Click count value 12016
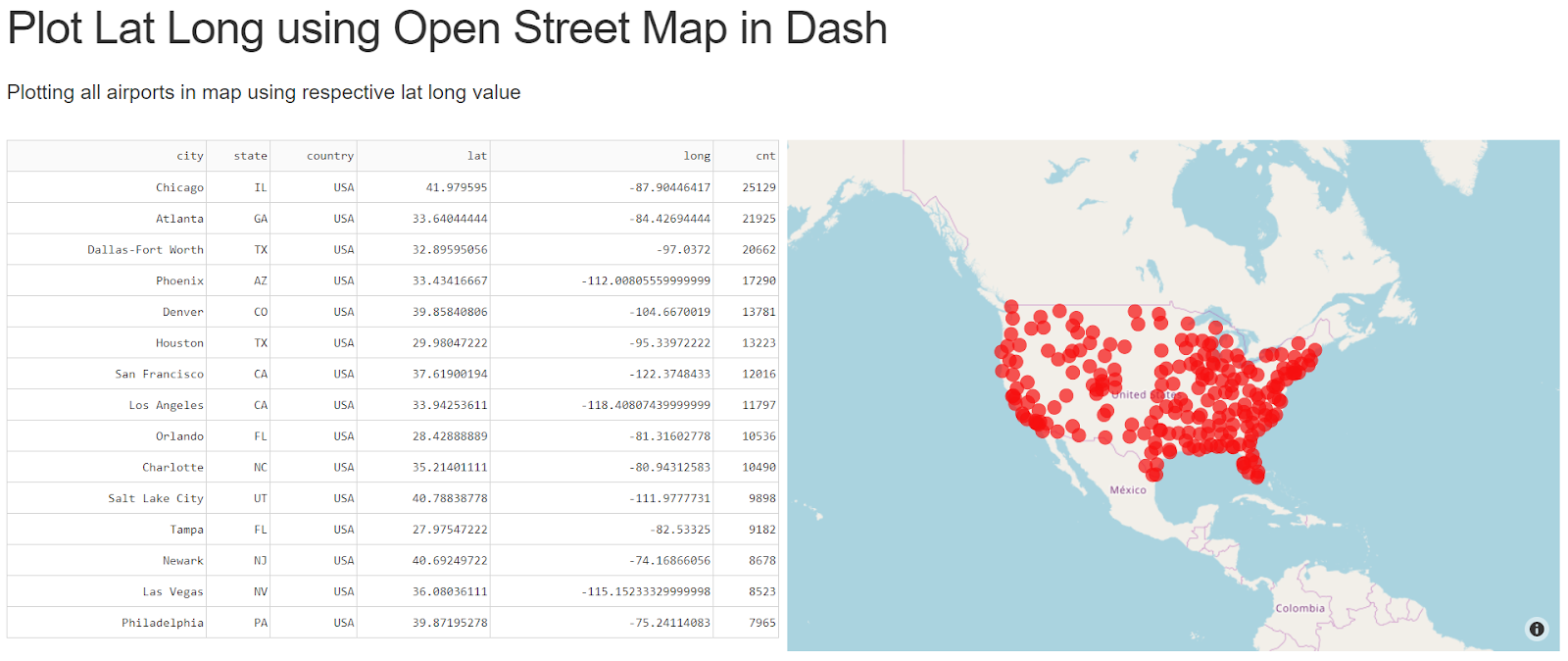The height and width of the screenshot is (661, 1568). coord(746,374)
